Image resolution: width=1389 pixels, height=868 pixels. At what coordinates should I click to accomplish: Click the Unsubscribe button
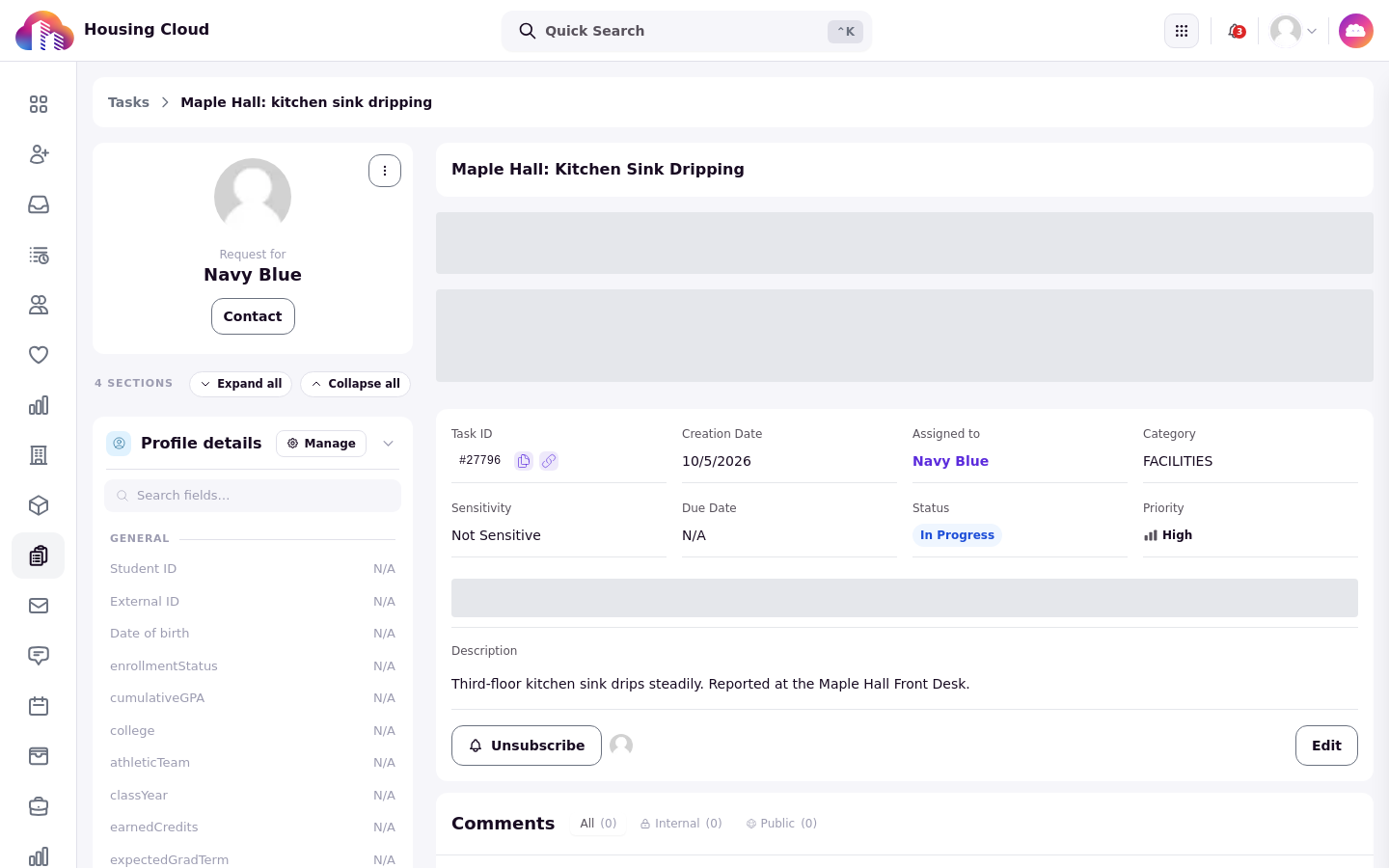(527, 746)
